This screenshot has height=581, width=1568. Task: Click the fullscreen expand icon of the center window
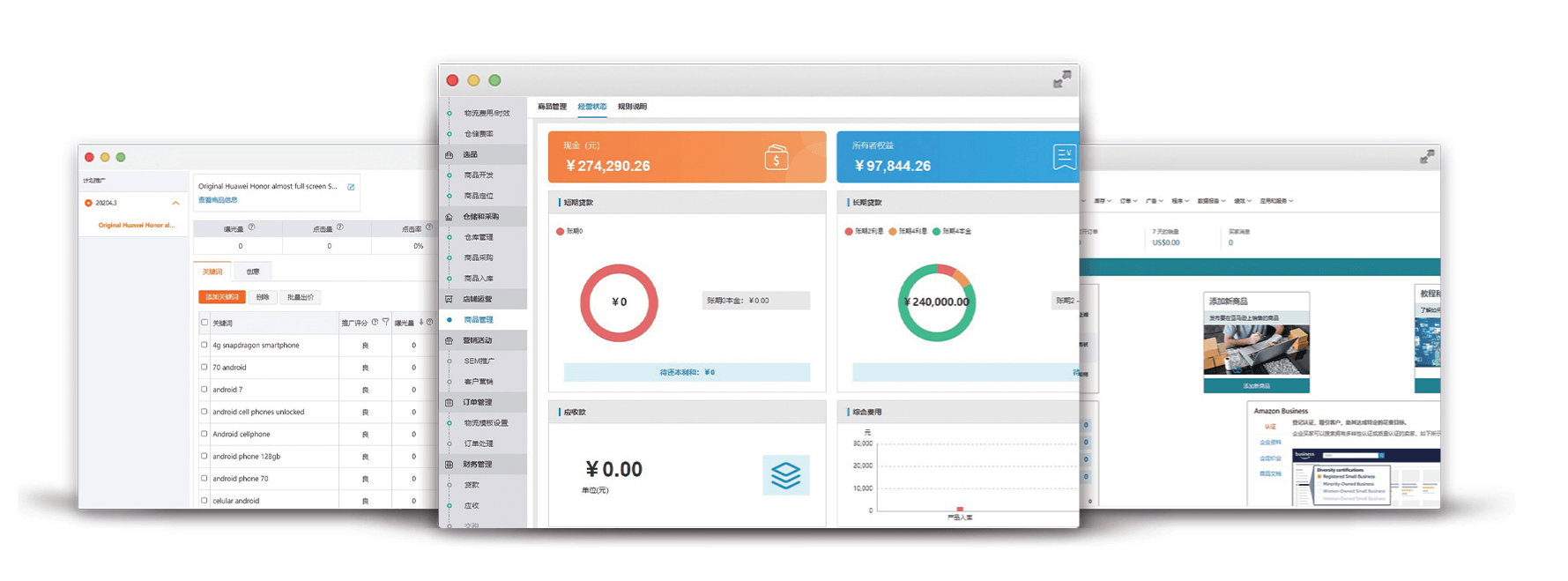tap(1062, 79)
